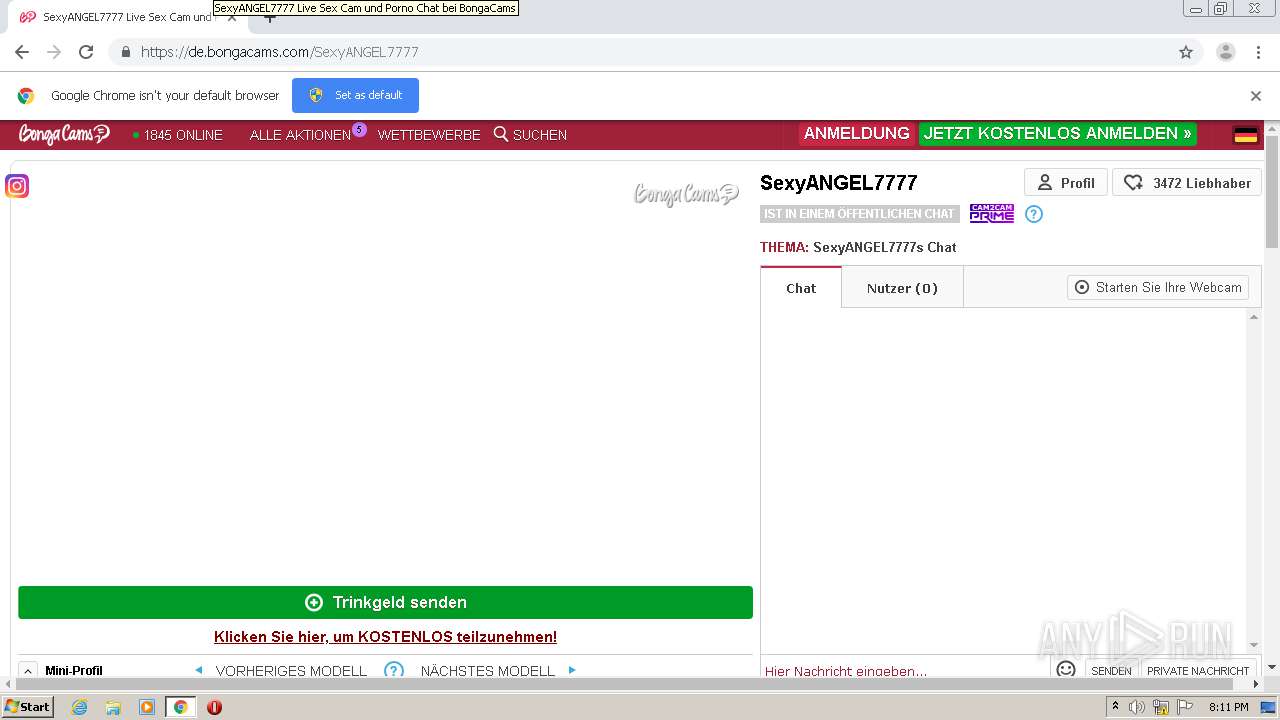Go back to previous page
This screenshot has width=1280, height=720.
pos(22,52)
